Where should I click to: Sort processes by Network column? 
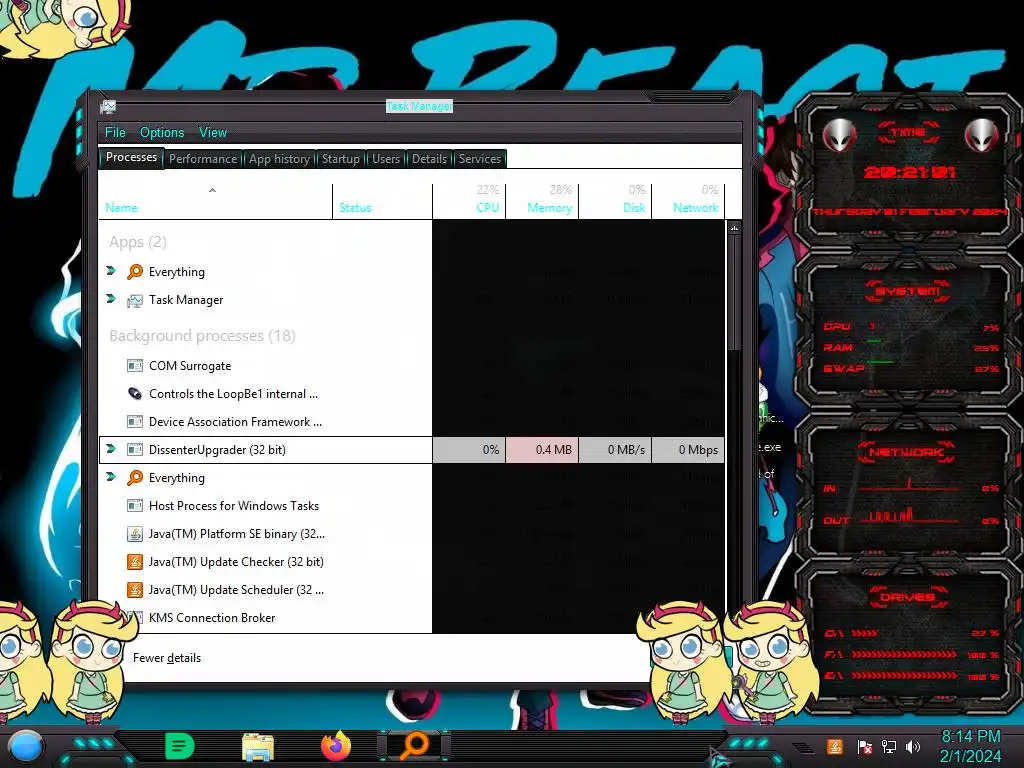point(688,200)
